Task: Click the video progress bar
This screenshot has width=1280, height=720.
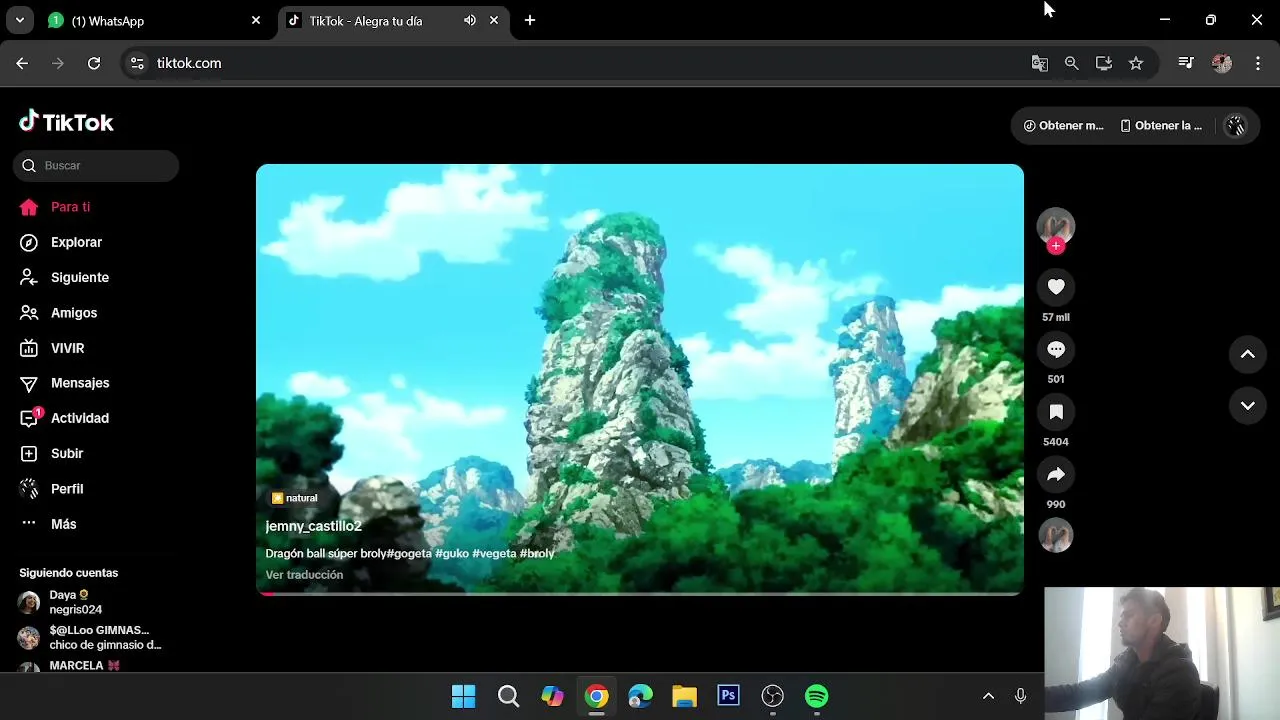Action: tap(640, 593)
